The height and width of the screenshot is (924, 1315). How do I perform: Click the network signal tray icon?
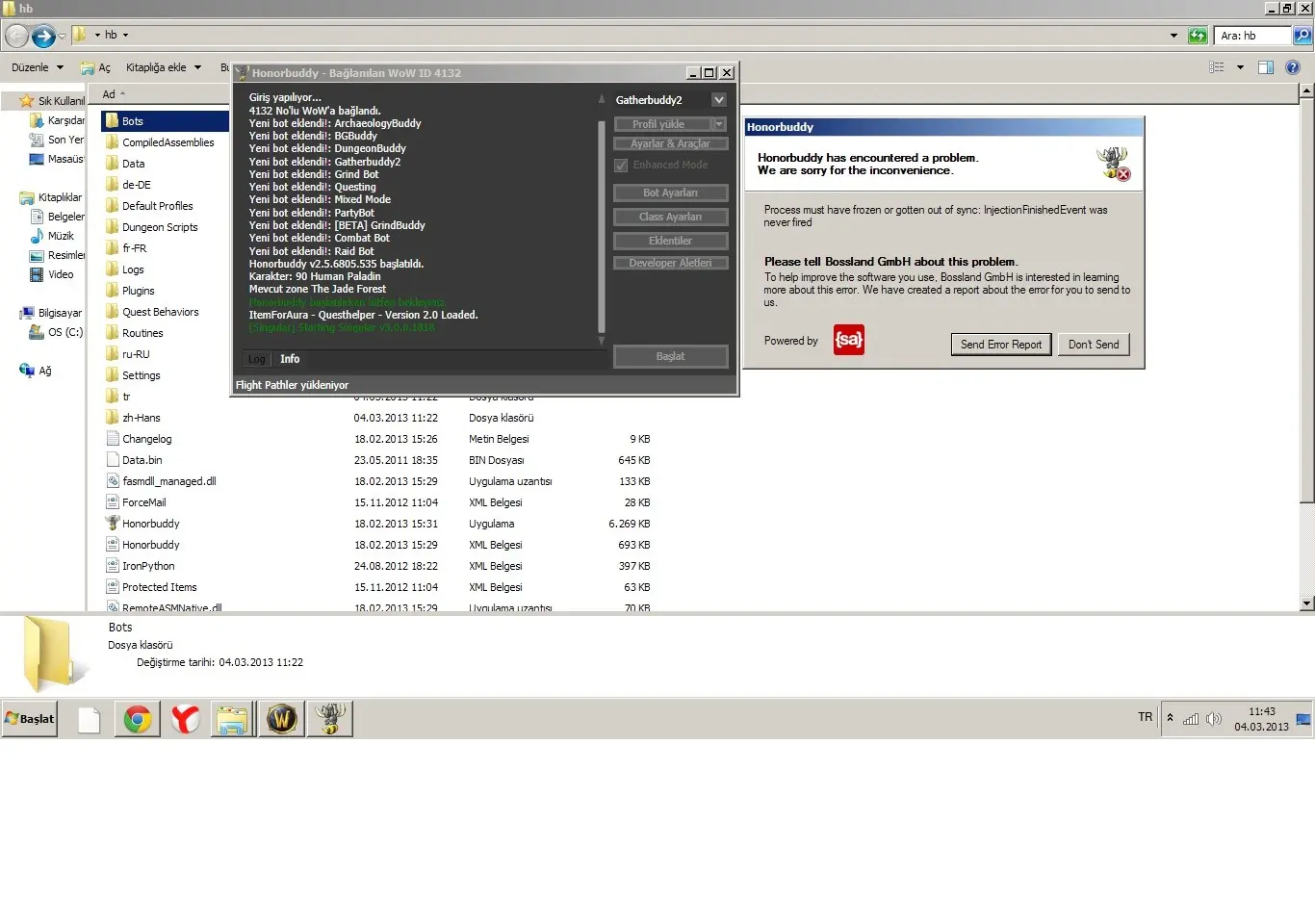1191,719
